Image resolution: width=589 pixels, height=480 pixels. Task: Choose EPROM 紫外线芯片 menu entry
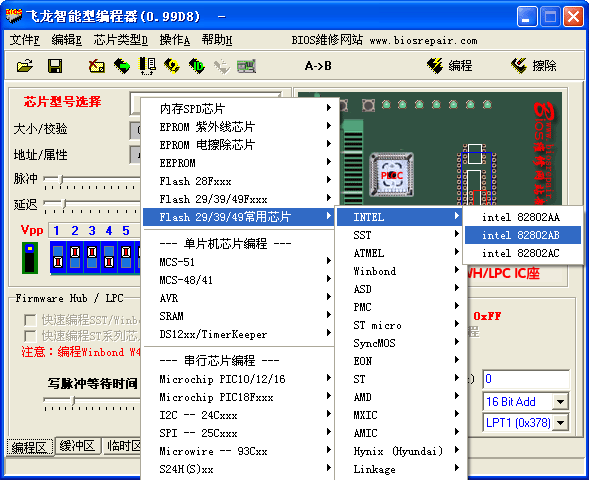pyautogui.click(x=239, y=127)
